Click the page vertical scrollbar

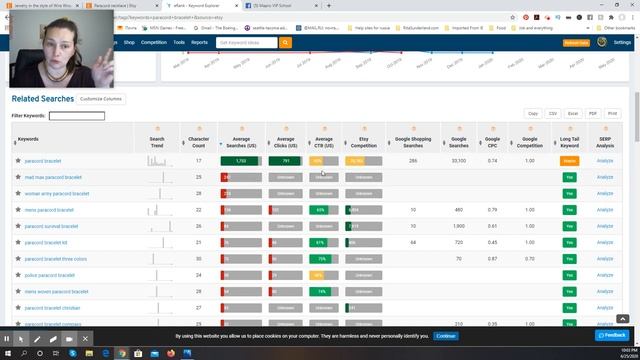tap(636, 117)
